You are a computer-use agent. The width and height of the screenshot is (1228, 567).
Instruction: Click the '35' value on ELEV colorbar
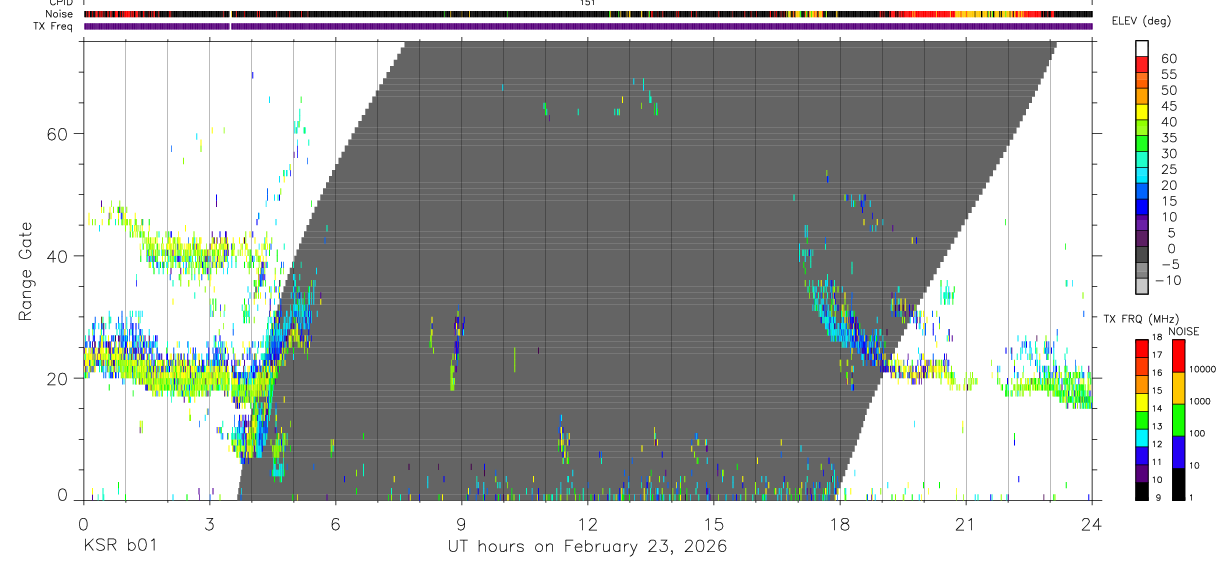(1167, 138)
